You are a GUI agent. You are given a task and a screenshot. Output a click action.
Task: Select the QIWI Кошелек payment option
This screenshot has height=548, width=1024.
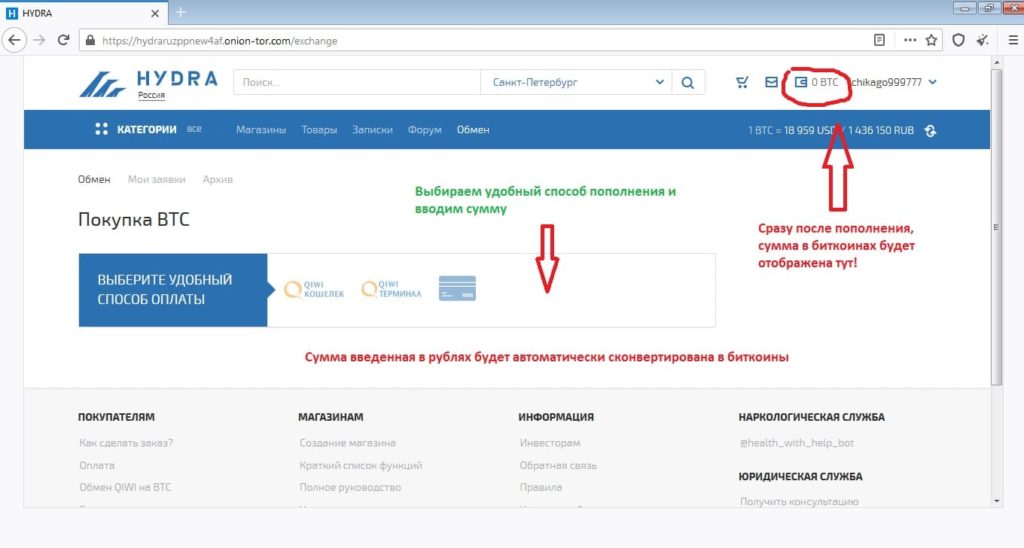(314, 289)
